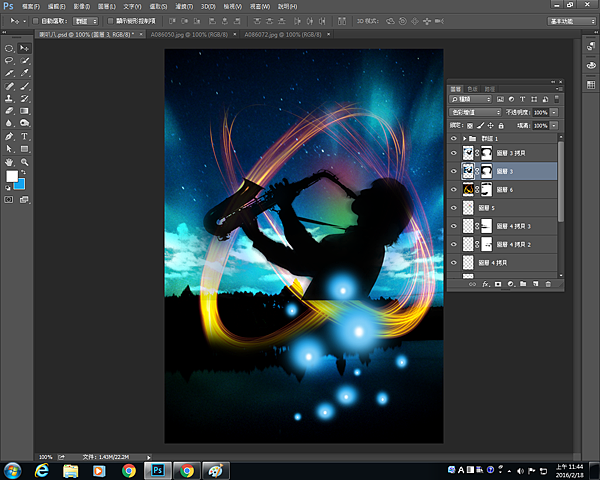The height and width of the screenshot is (480, 600).
Task: Open Chrome from the Windows taskbar
Action: tap(129, 469)
